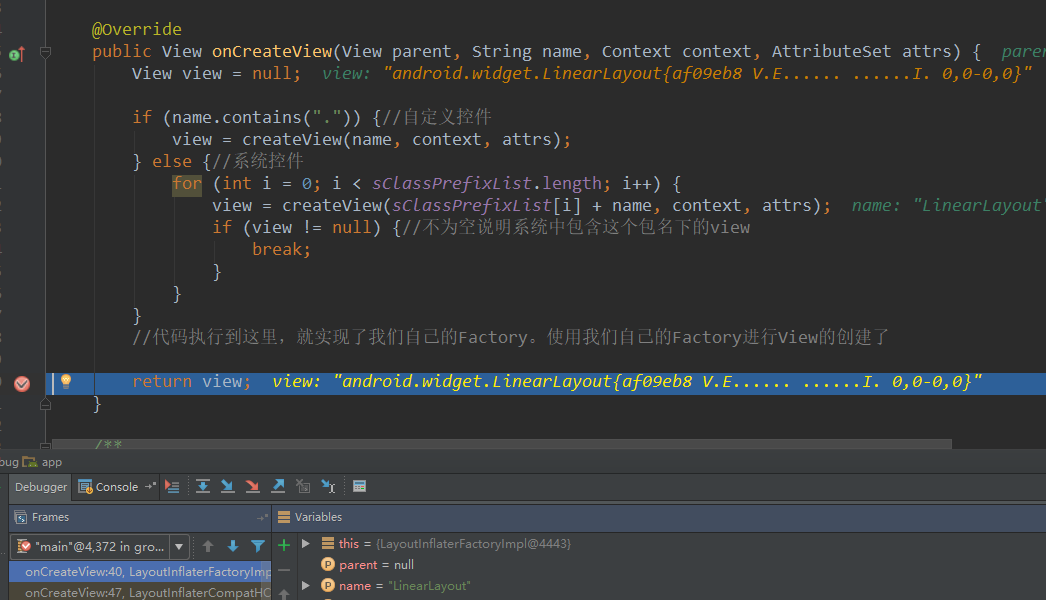Click the remove watch minus icon

click(284, 570)
